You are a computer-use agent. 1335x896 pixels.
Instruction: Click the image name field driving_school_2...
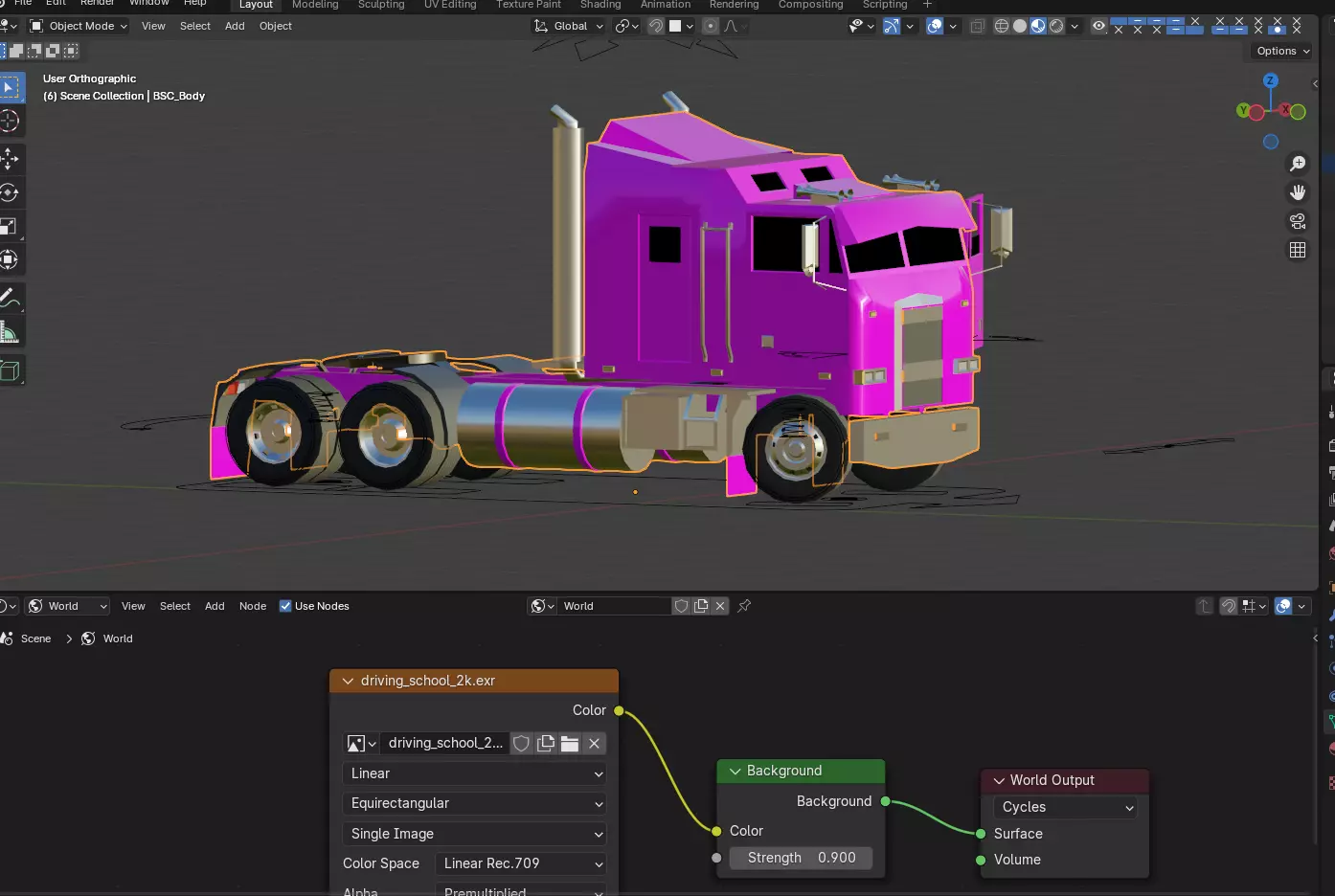[x=445, y=743]
